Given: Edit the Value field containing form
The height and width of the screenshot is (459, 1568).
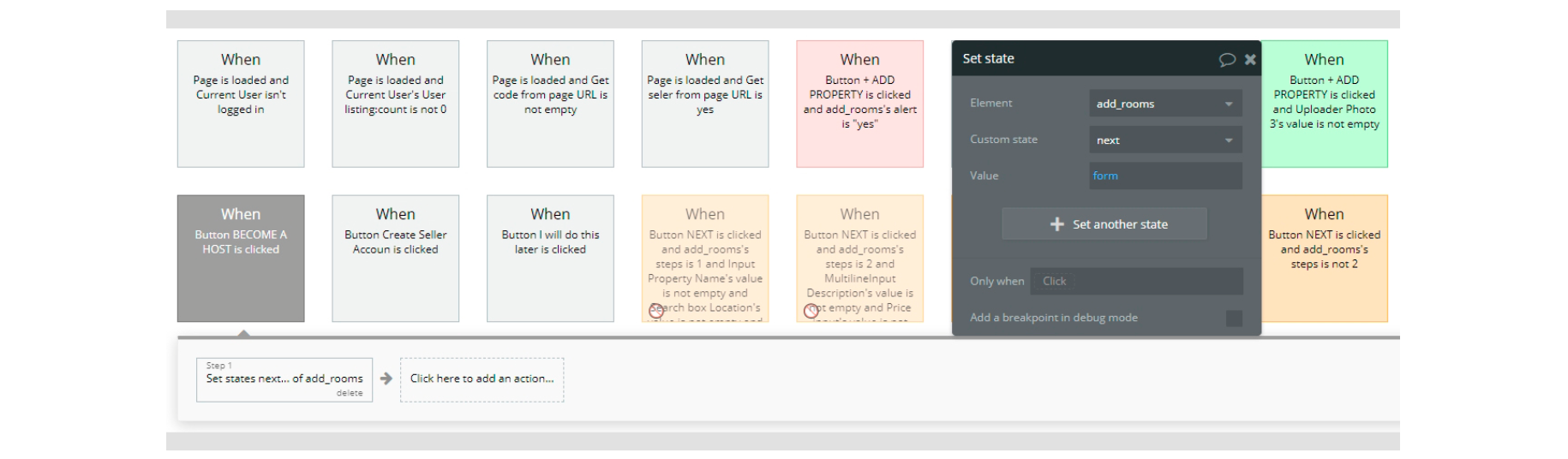Looking at the screenshot, I should 1165,176.
